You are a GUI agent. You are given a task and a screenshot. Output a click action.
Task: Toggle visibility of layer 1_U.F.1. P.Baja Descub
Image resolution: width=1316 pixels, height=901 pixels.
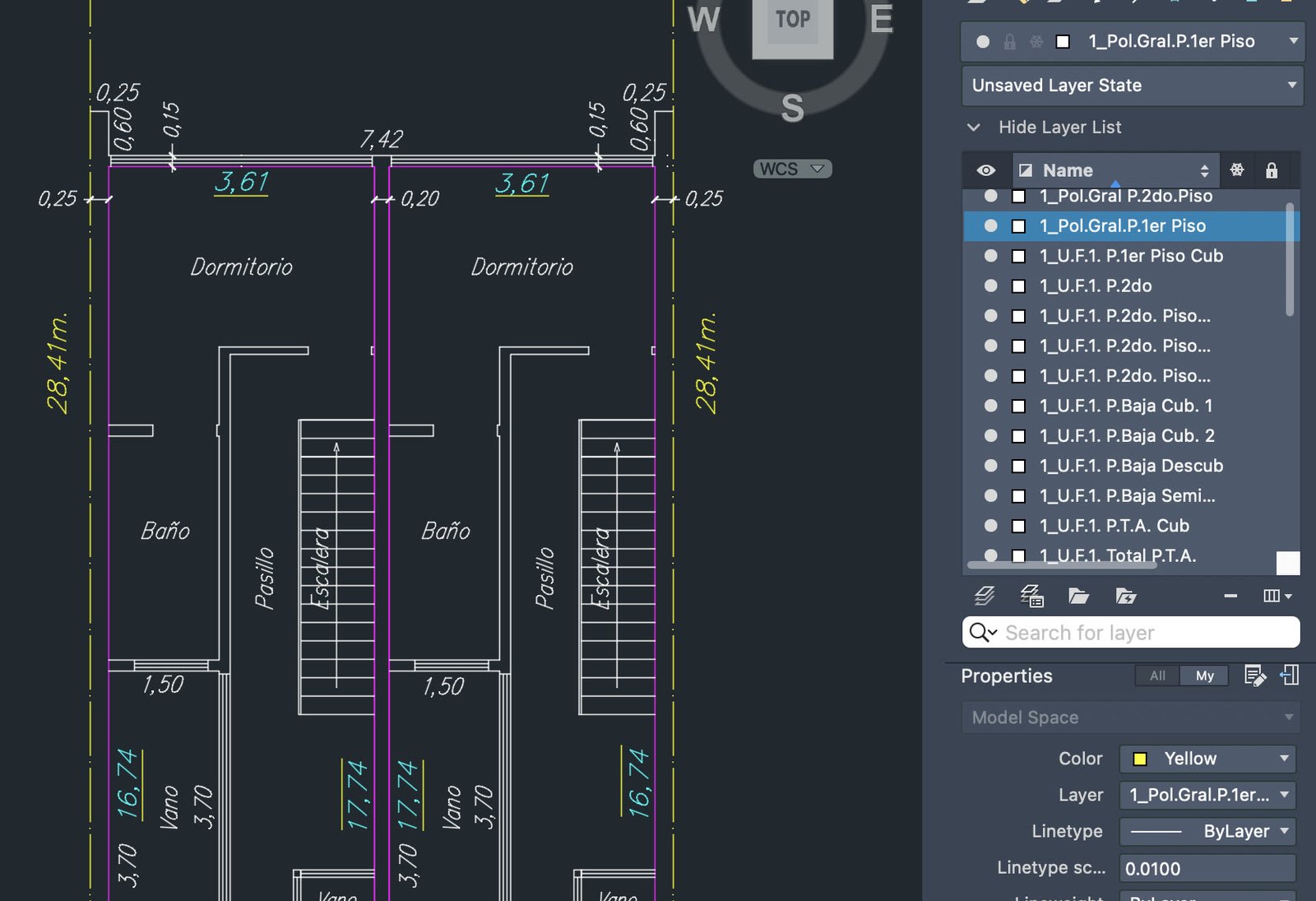coord(991,466)
